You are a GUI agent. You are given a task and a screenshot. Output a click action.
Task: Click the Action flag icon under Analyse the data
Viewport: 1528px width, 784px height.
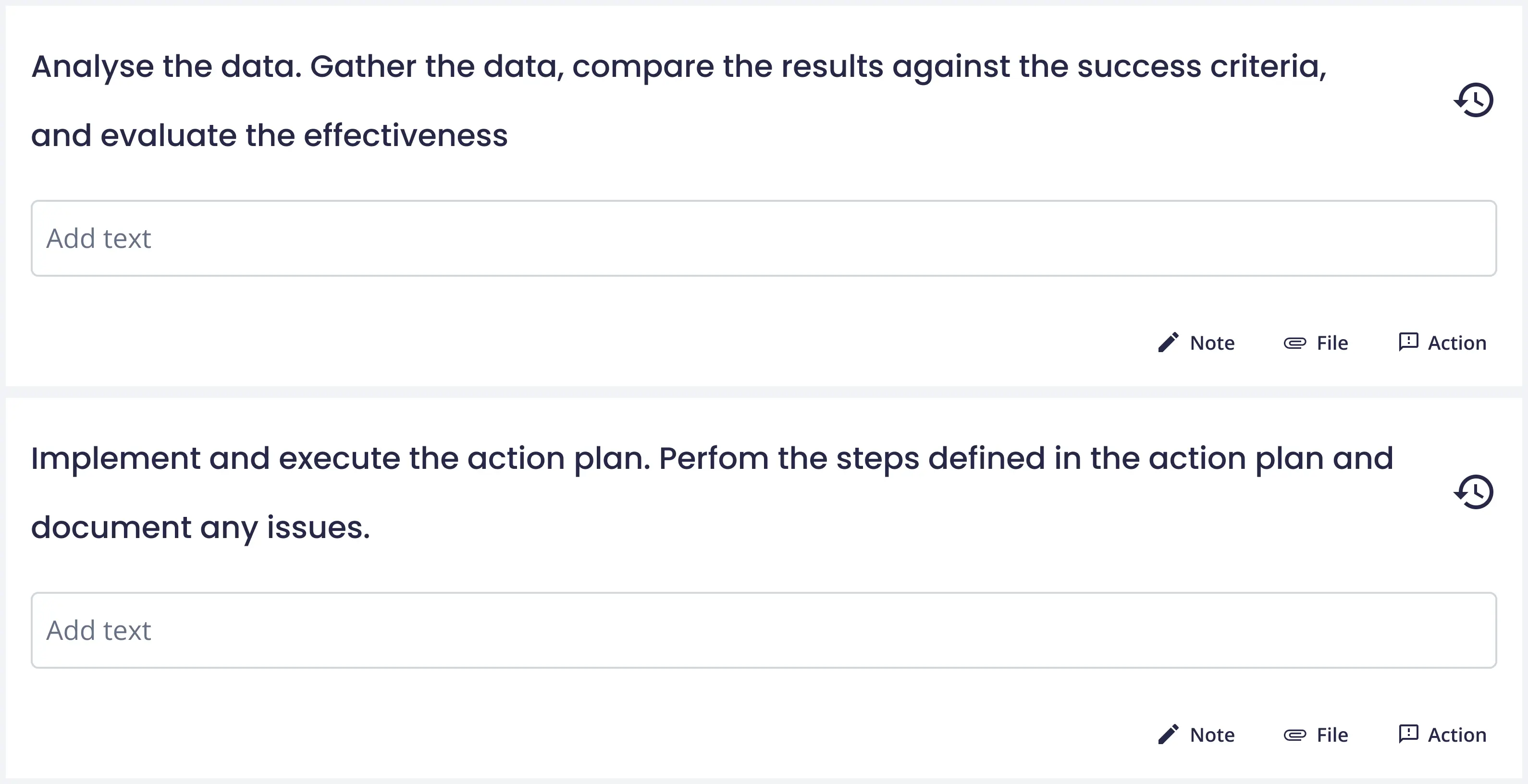pos(1408,342)
